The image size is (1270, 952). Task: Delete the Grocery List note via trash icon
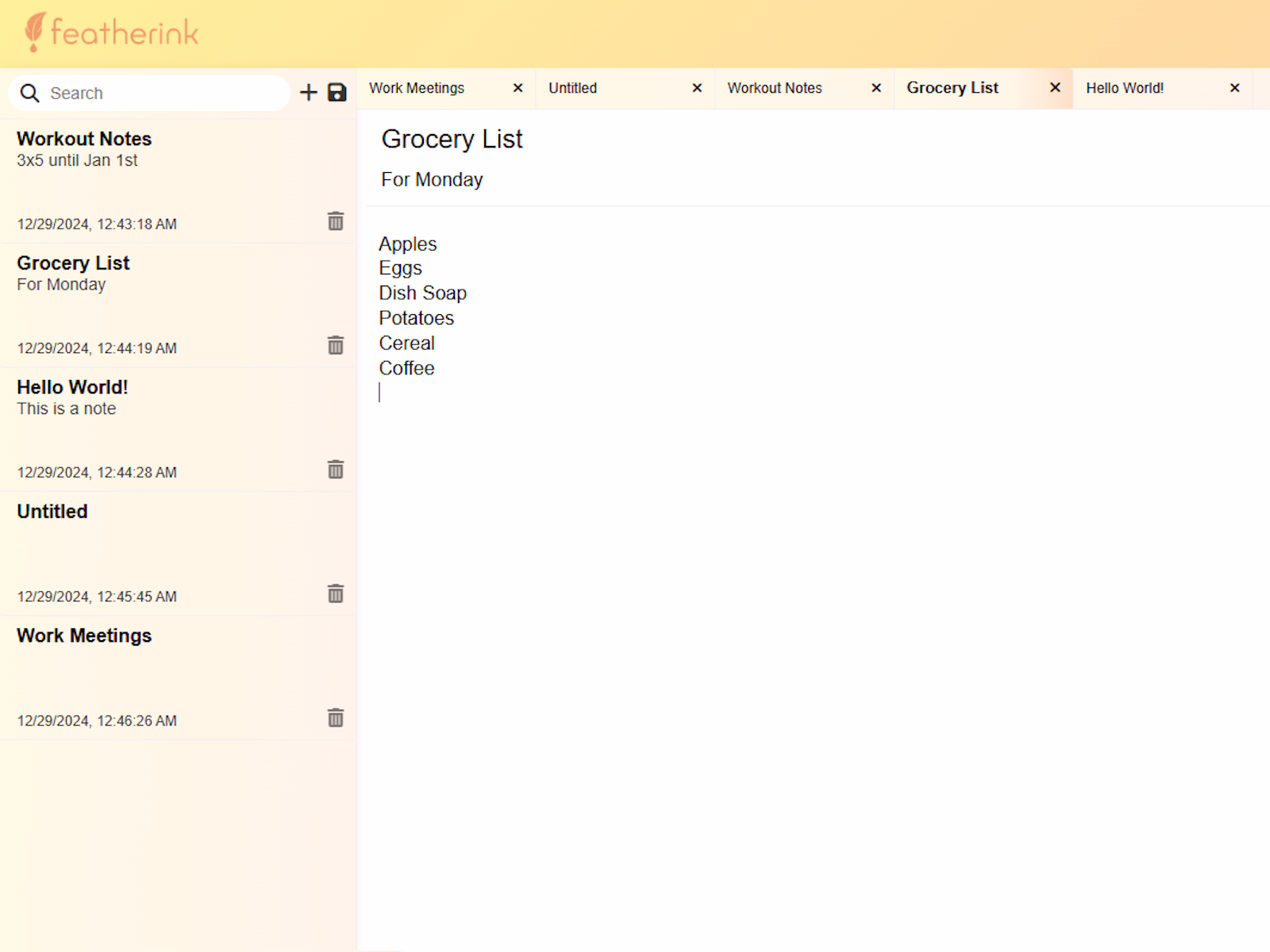(x=336, y=346)
